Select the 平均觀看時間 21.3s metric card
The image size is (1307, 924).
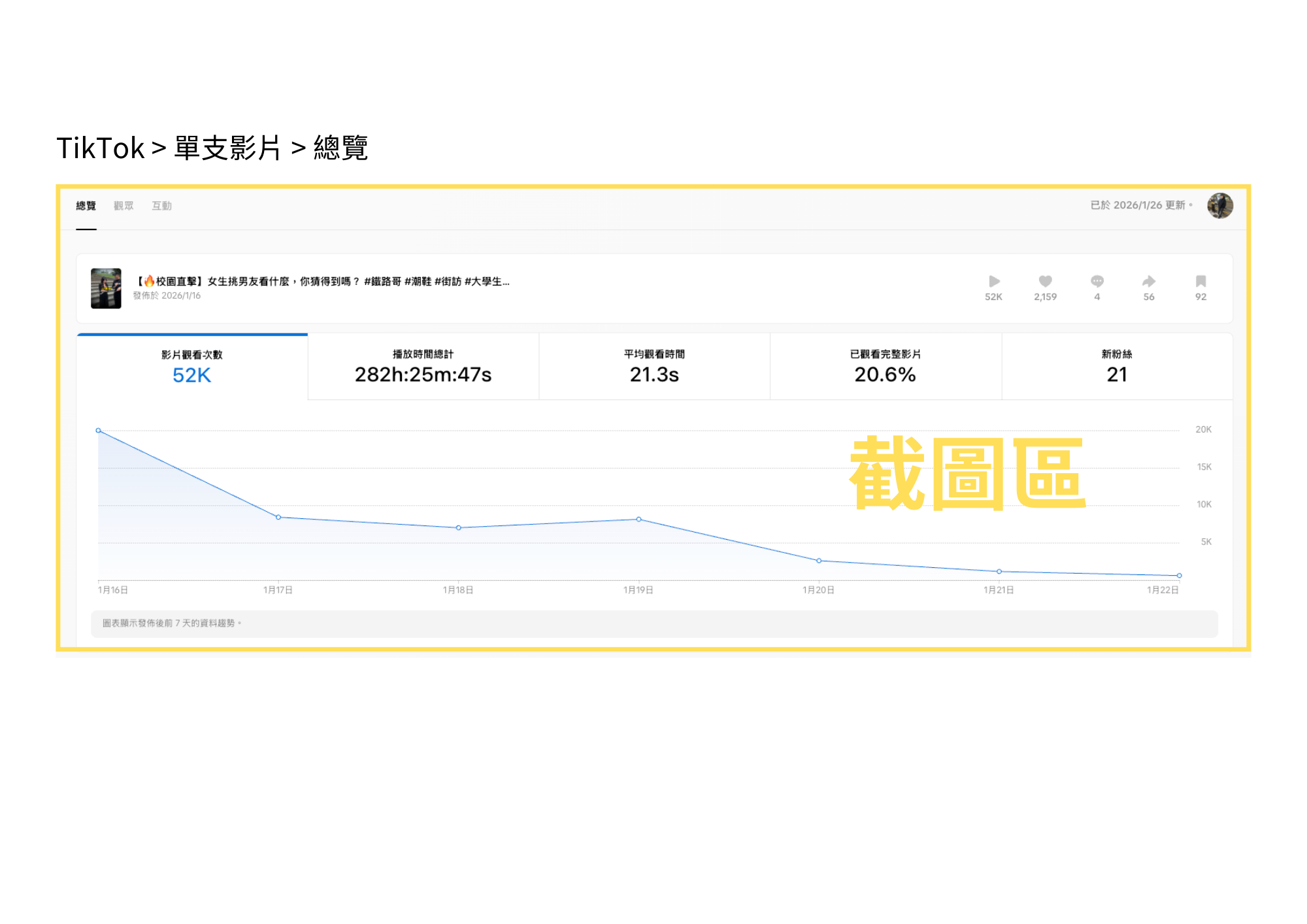pos(654,367)
